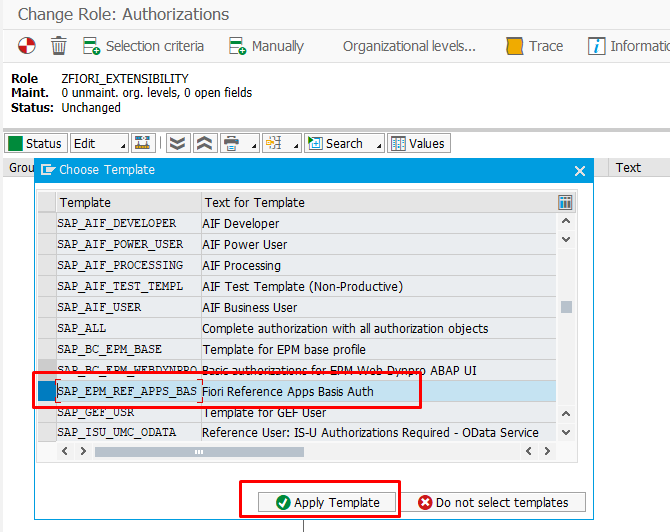Viewport: 670px width, 532px height.
Task: Select row SAP_AIF_USER
Action: point(297,307)
